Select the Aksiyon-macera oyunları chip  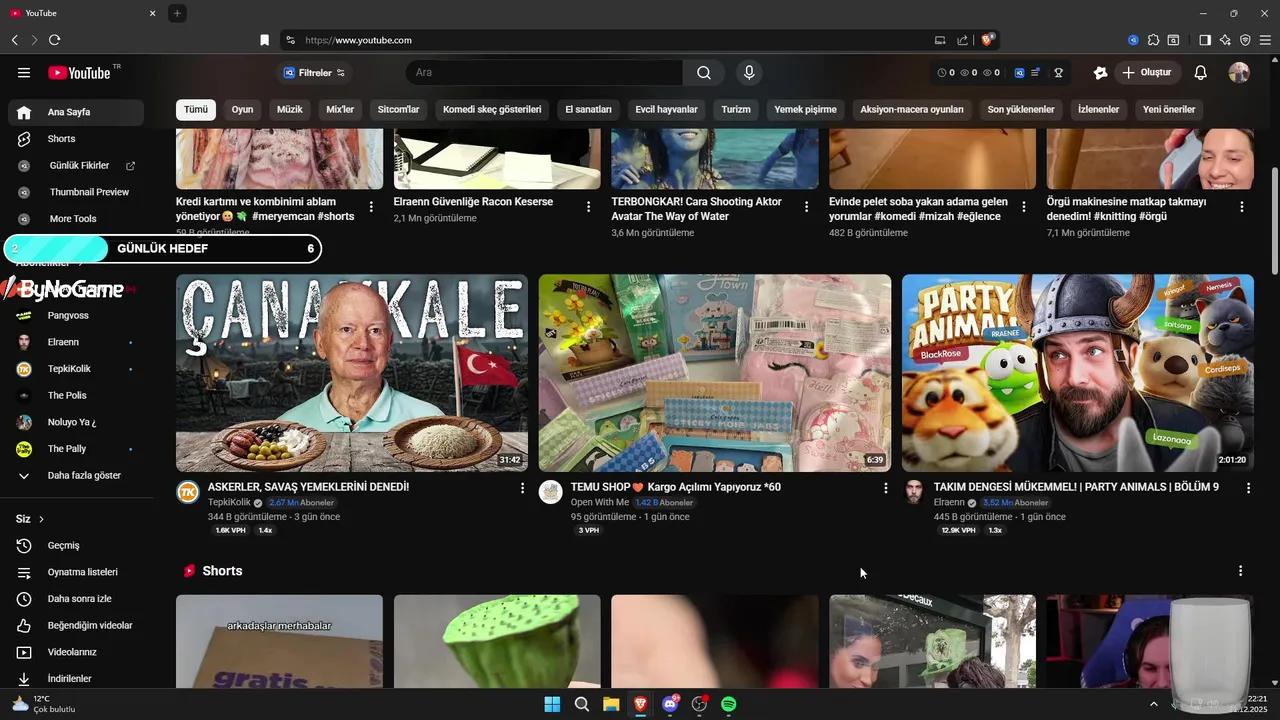point(912,110)
